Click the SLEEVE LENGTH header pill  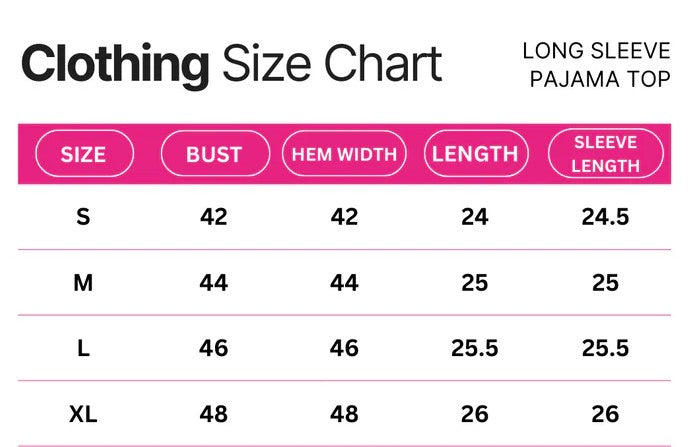click(606, 154)
